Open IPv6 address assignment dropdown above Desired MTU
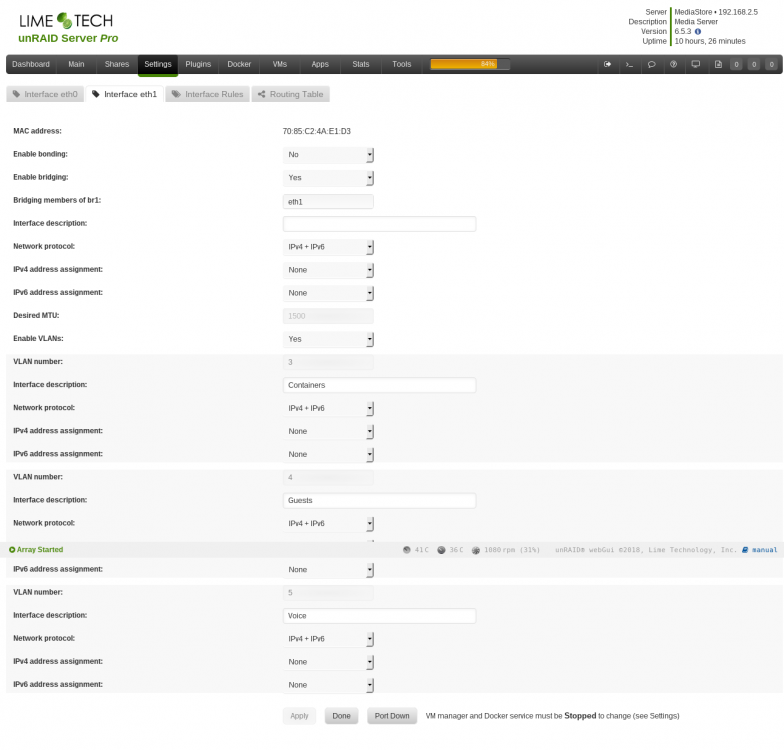The image size is (784, 750). (328, 293)
